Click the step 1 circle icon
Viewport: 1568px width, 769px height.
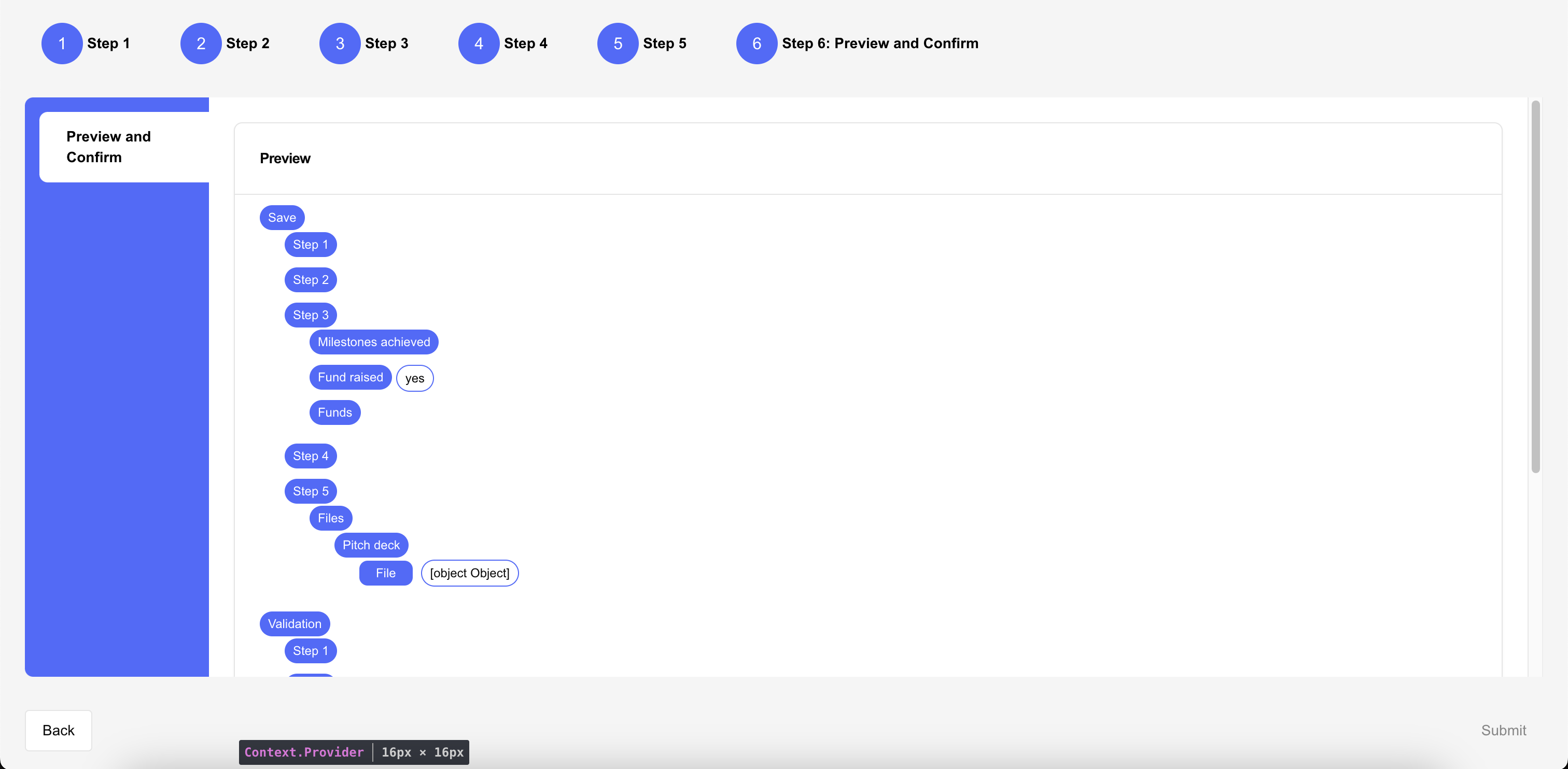(62, 43)
